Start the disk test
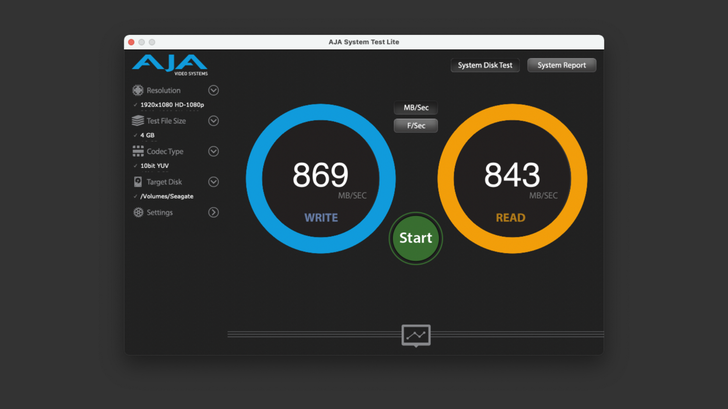 [x=416, y=238]
